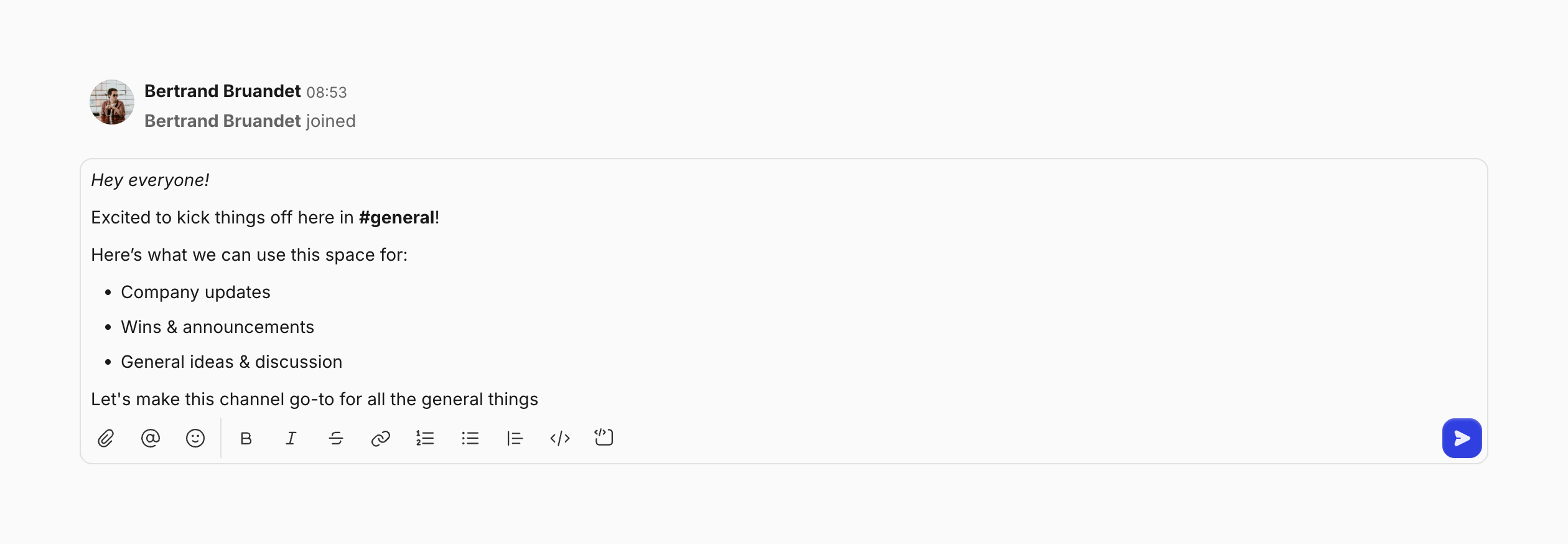Toggle italic formatting
Screen dimensions: 1568x544
pos(291,439)
